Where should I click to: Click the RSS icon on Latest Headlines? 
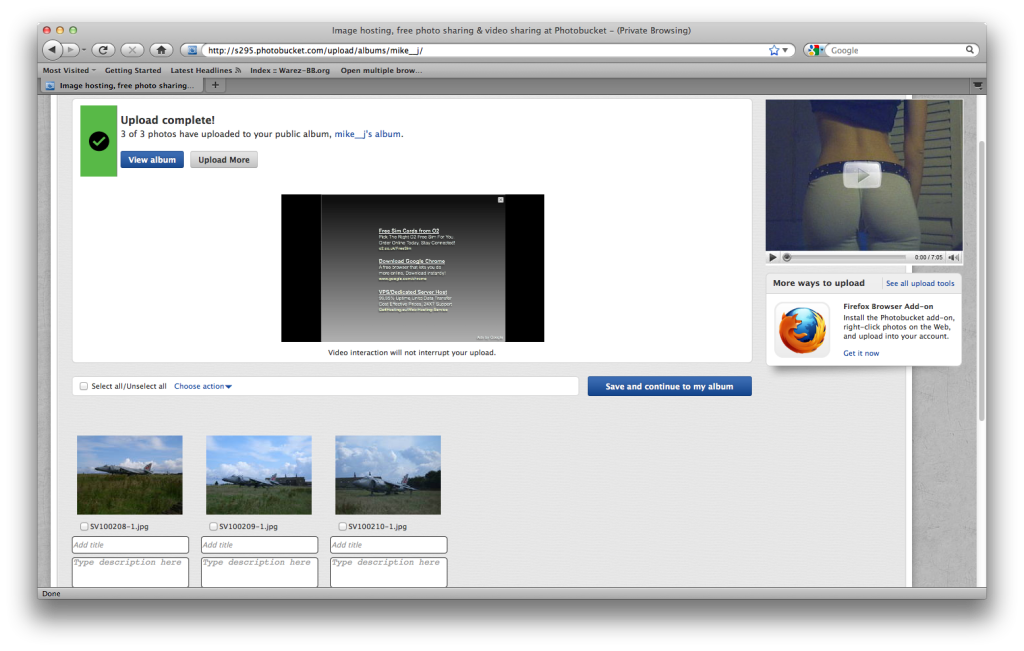238,70
